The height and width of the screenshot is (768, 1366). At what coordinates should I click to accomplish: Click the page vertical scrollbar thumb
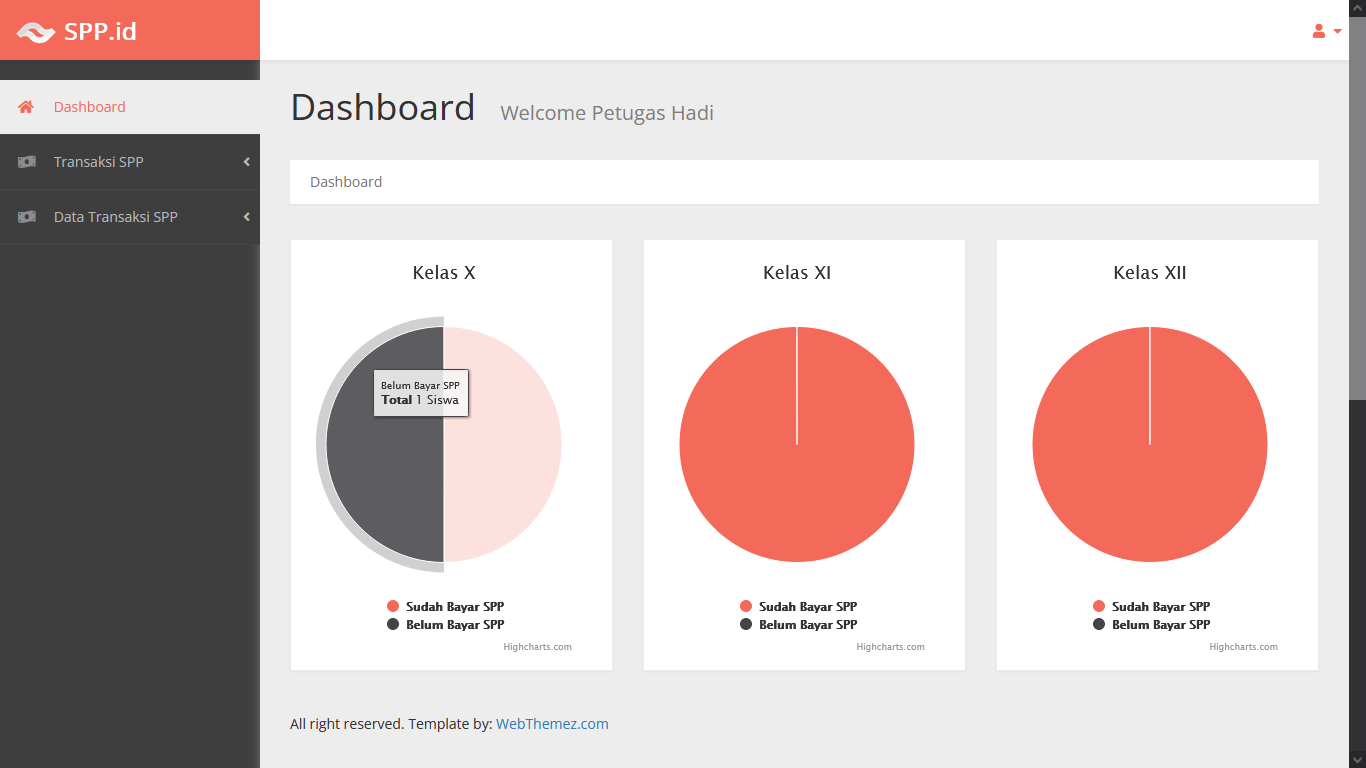(1357, 200)
